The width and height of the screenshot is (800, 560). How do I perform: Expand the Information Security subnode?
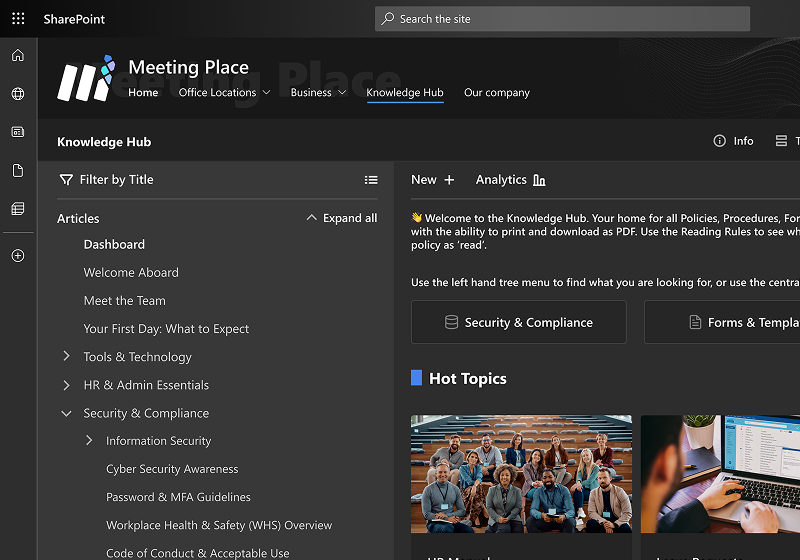click(x=89, y=440)
